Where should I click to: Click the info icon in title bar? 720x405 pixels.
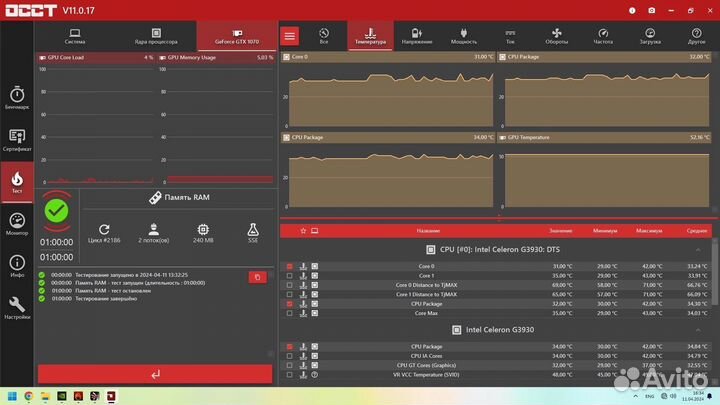[x=632, y=11]
